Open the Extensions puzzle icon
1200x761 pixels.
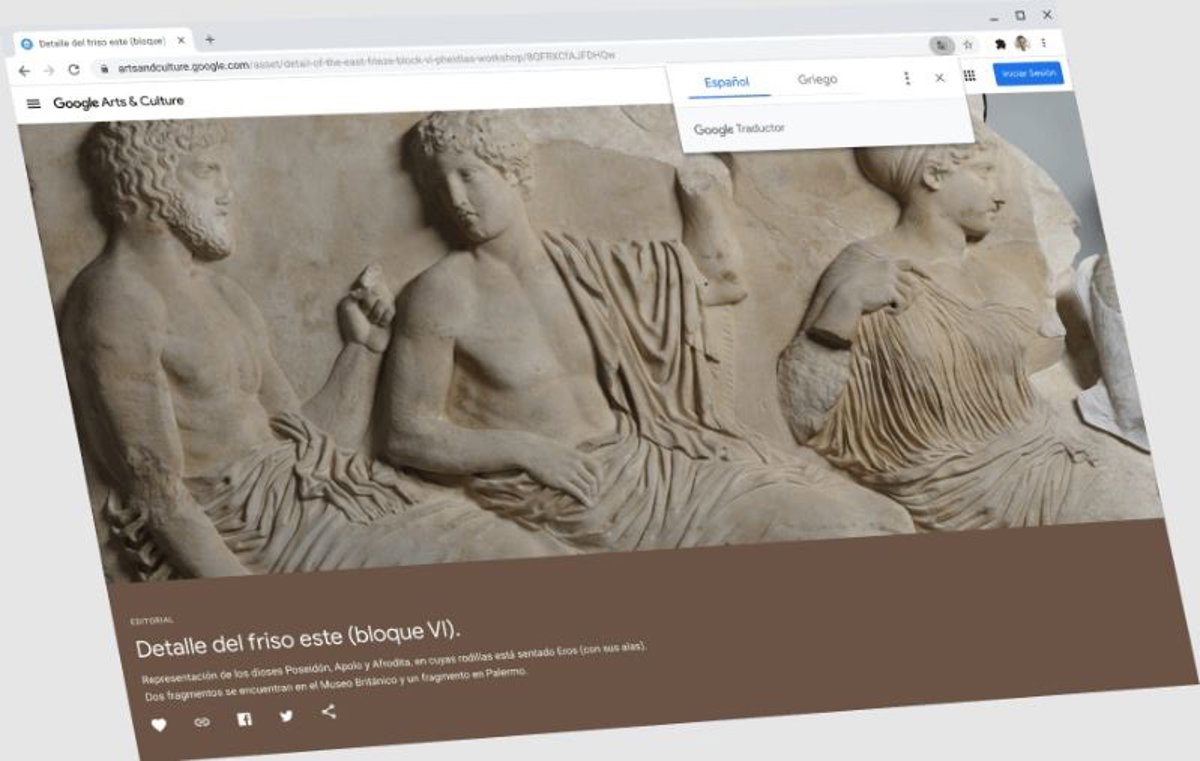click(999, 44)
